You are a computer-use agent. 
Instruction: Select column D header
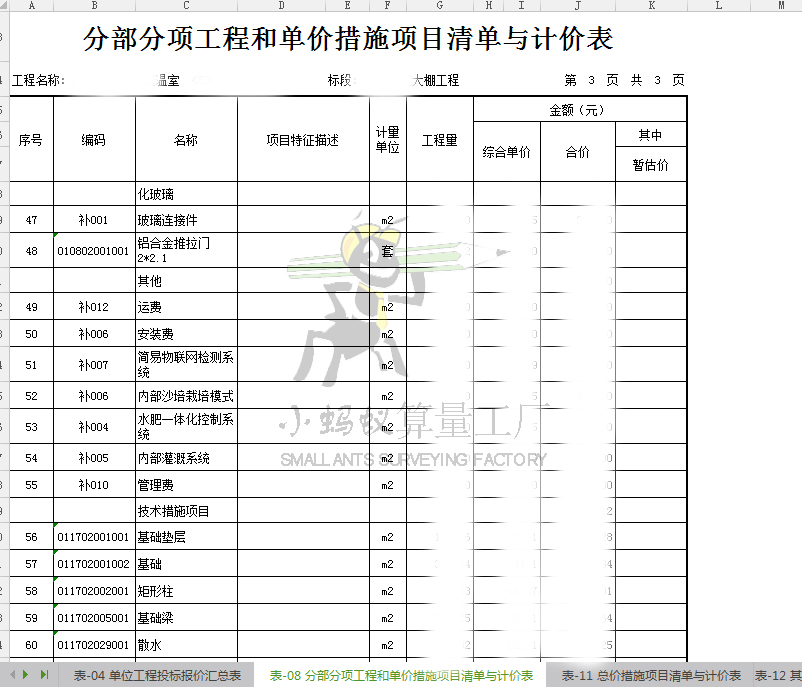click(x=281, y=6)
